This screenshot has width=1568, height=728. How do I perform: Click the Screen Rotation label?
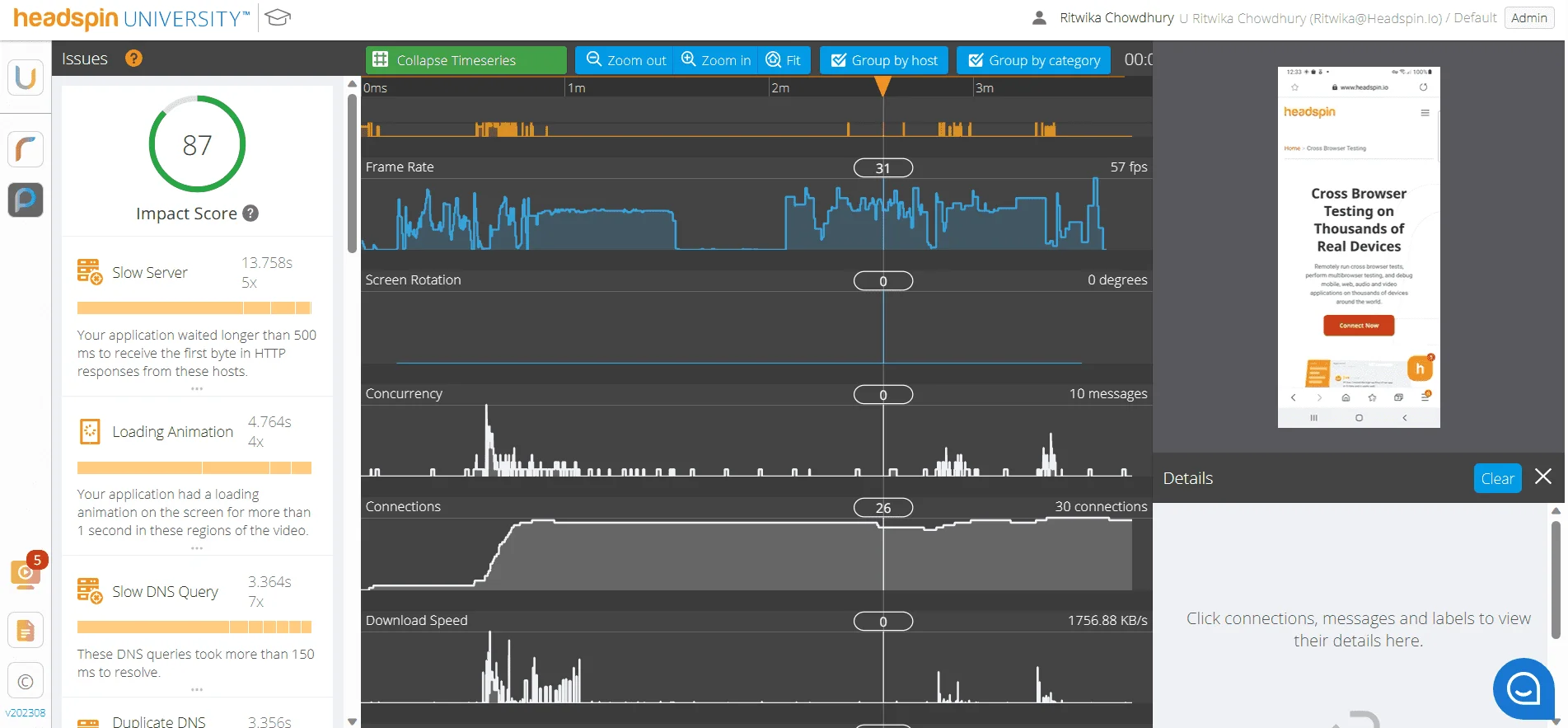click(x=413, y=280)
